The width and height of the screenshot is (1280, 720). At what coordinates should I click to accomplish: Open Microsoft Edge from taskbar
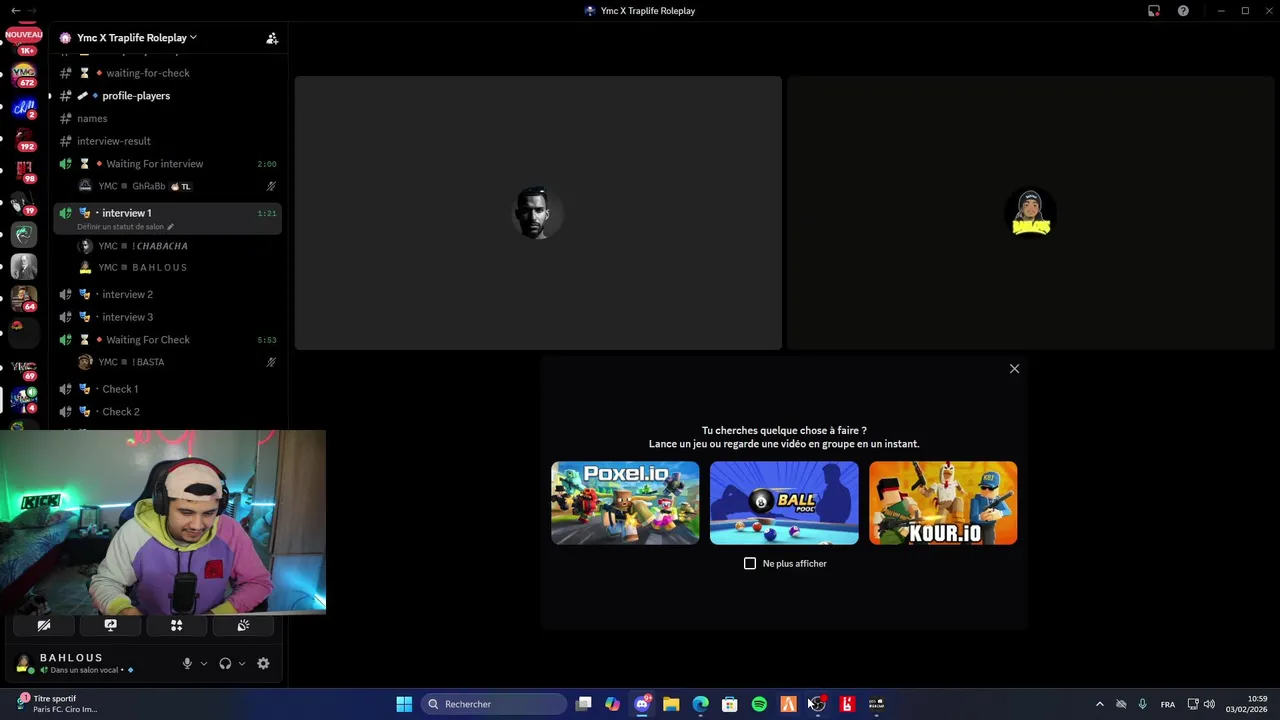pyautogui.click(x=700, y=704)
